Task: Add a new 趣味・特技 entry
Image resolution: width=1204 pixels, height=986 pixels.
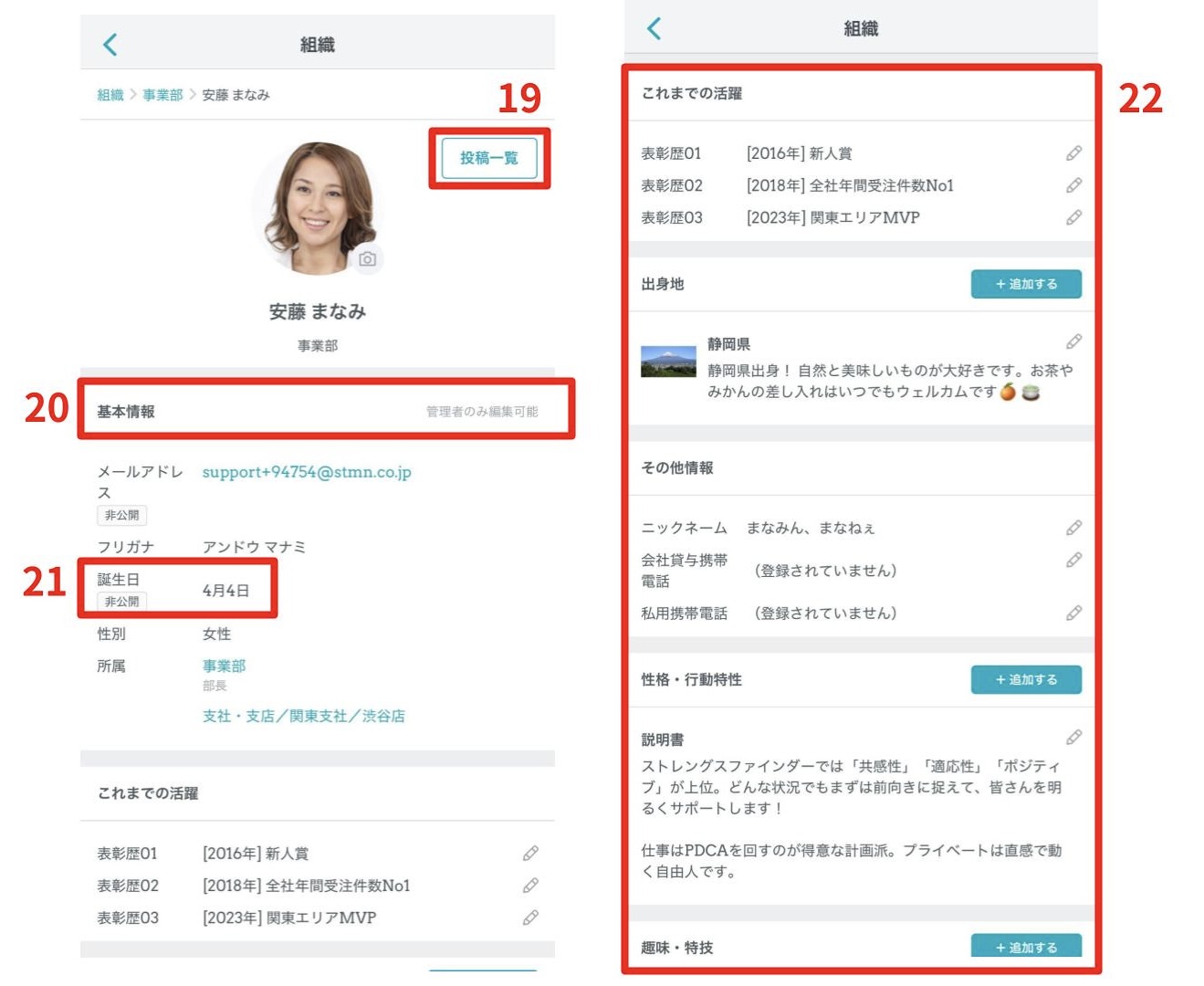Action: pos(1026,946)
